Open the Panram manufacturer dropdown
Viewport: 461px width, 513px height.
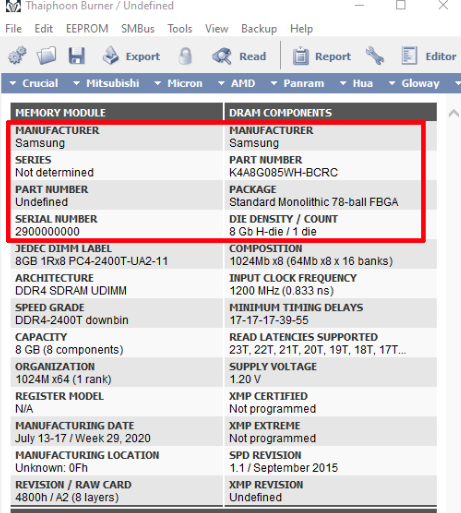click(297, 83)
